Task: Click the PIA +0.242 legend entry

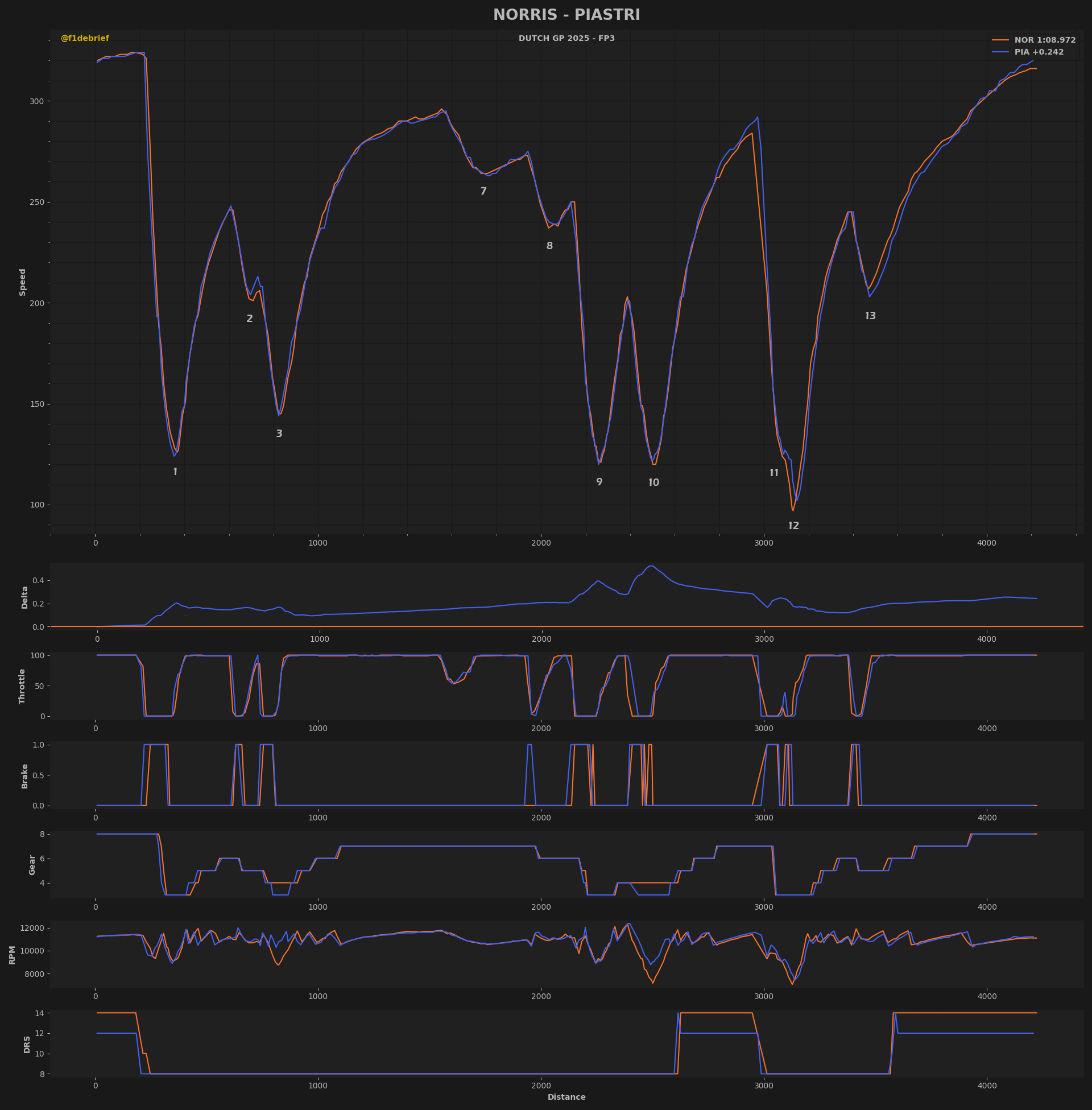Action: (x=1039, y=52)
